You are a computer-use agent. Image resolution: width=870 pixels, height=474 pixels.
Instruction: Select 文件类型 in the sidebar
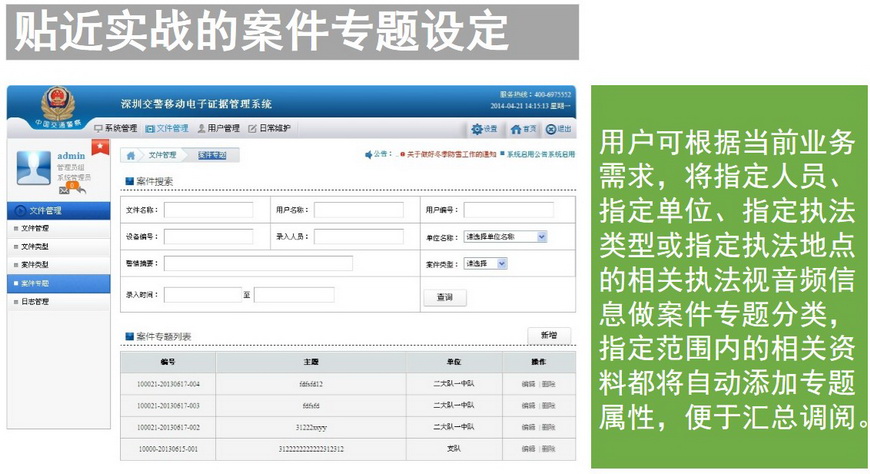pyautogui.click(x=58, y=246)
